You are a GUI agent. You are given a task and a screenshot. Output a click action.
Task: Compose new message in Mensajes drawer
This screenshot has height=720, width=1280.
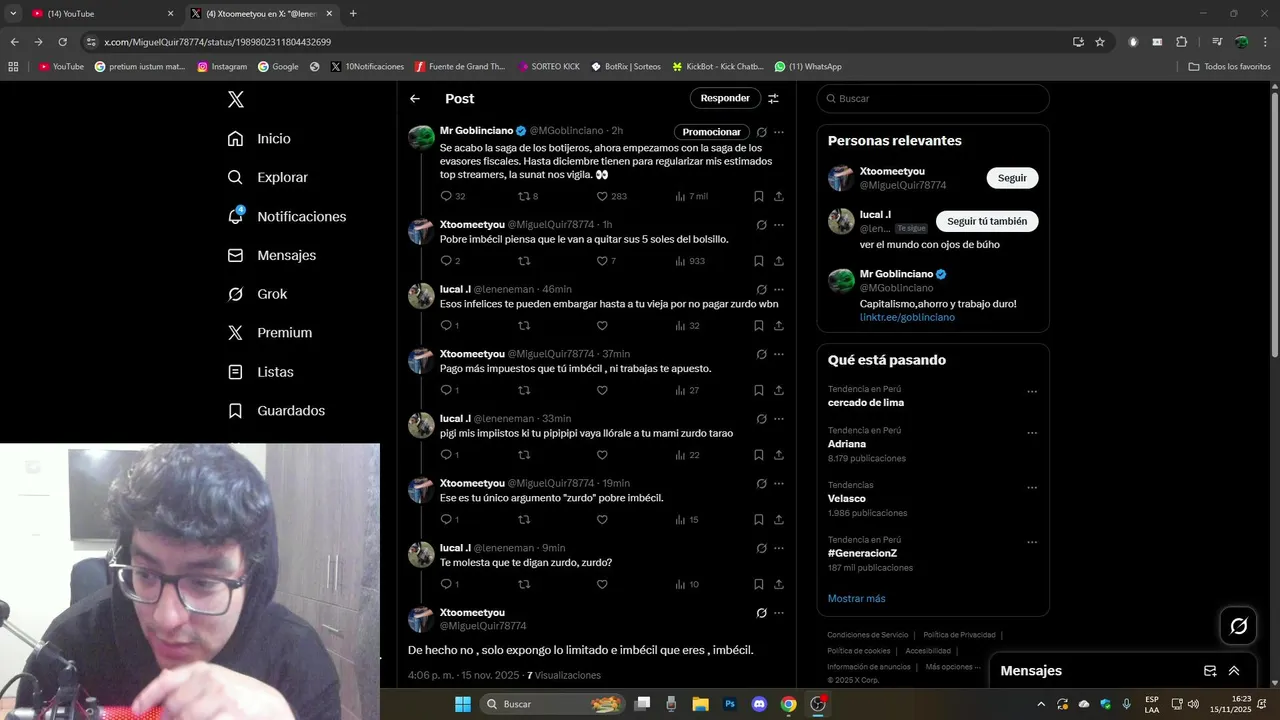(1210, 671)
